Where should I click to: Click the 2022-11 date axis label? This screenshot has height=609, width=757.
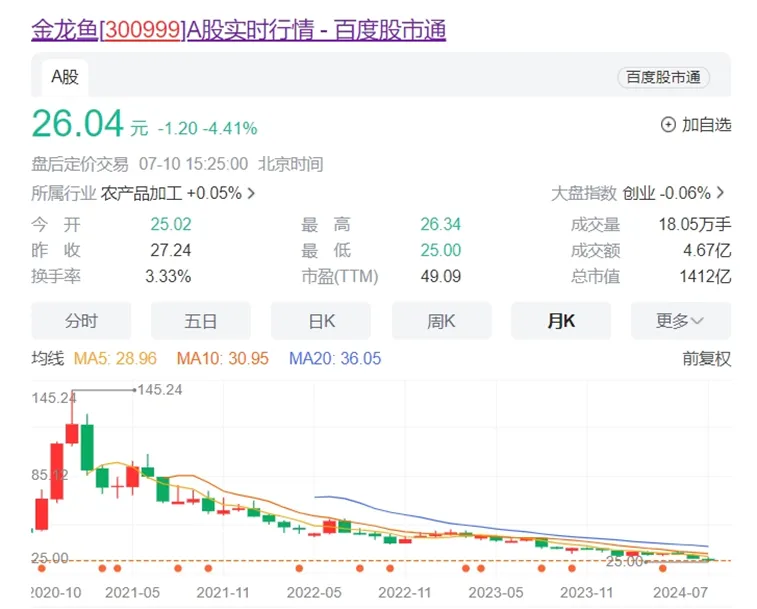(405, 593)
